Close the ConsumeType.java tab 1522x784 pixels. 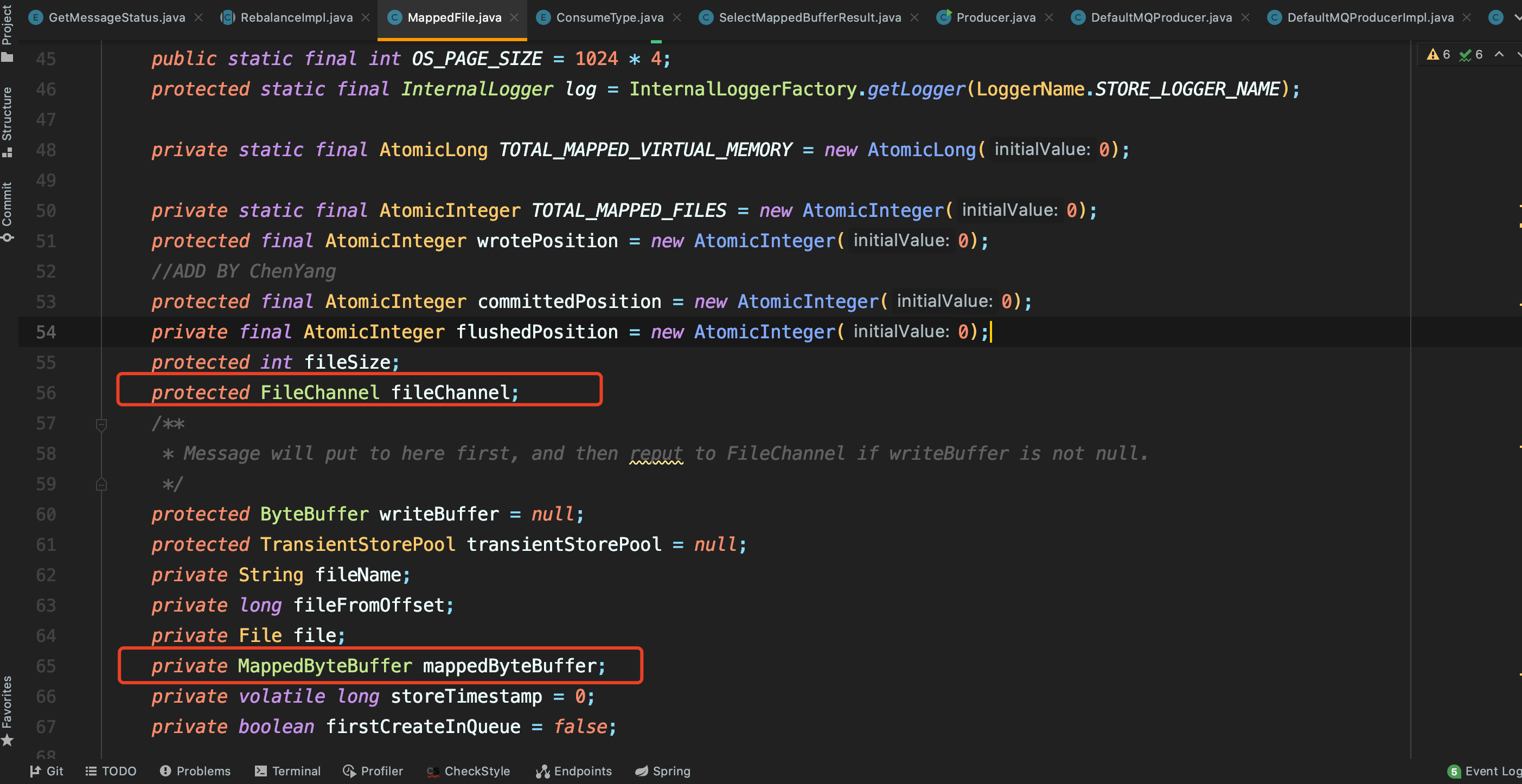677,18
